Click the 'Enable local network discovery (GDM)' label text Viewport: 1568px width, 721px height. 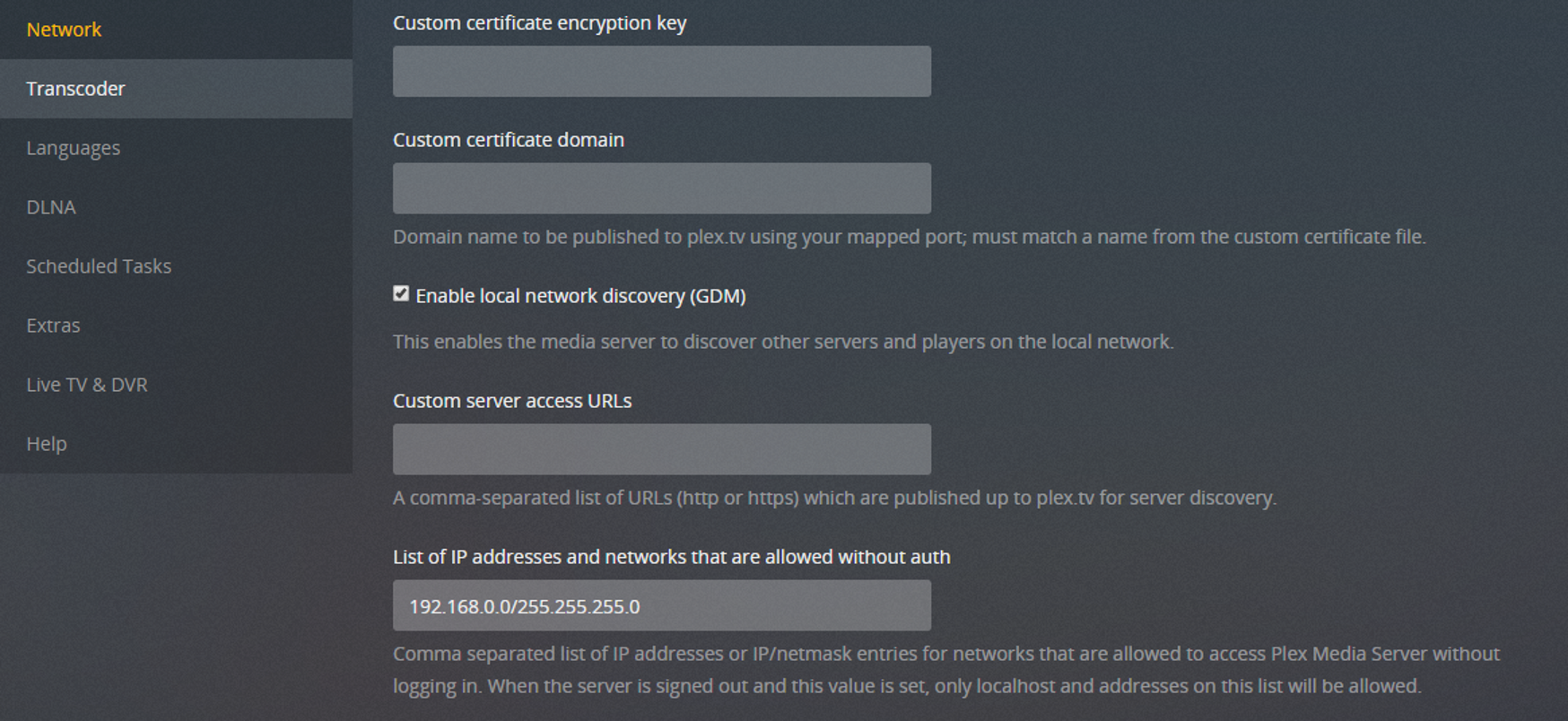[x=580, y=296]
